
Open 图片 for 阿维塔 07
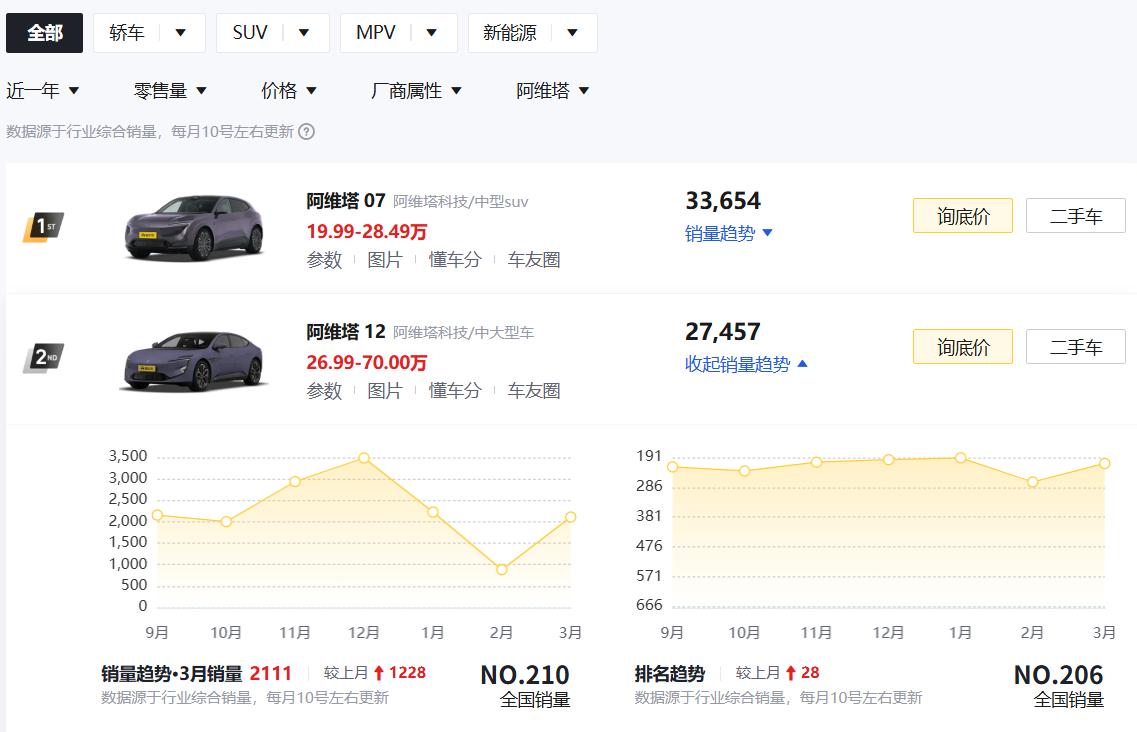click(x=384, y=260)
